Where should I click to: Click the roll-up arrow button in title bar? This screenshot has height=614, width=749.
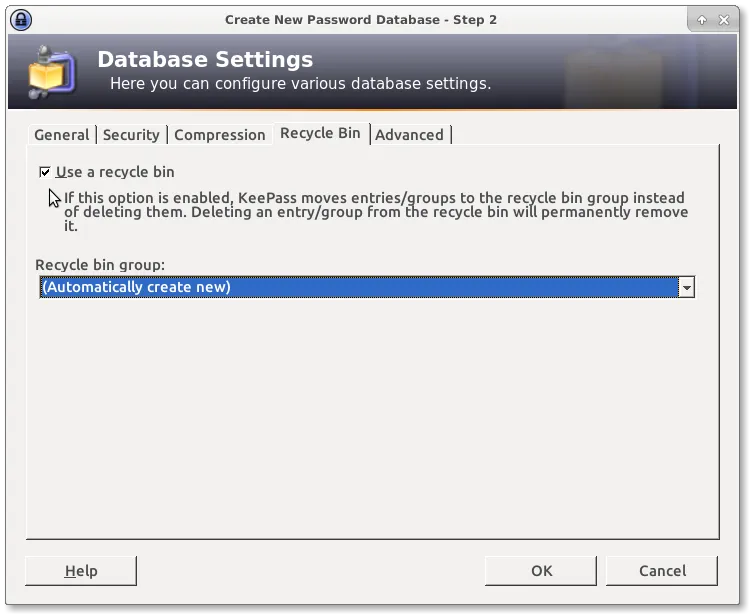[701, 19]
